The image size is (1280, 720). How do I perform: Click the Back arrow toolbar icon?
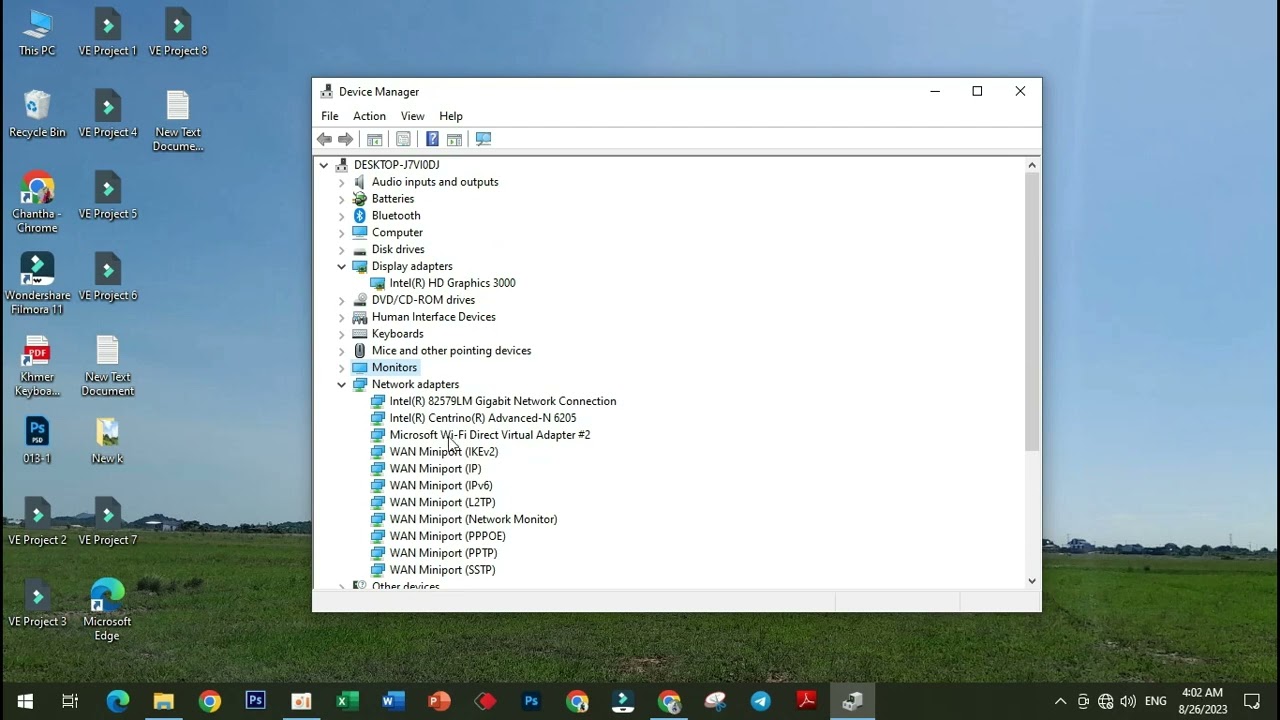[324, 139]
